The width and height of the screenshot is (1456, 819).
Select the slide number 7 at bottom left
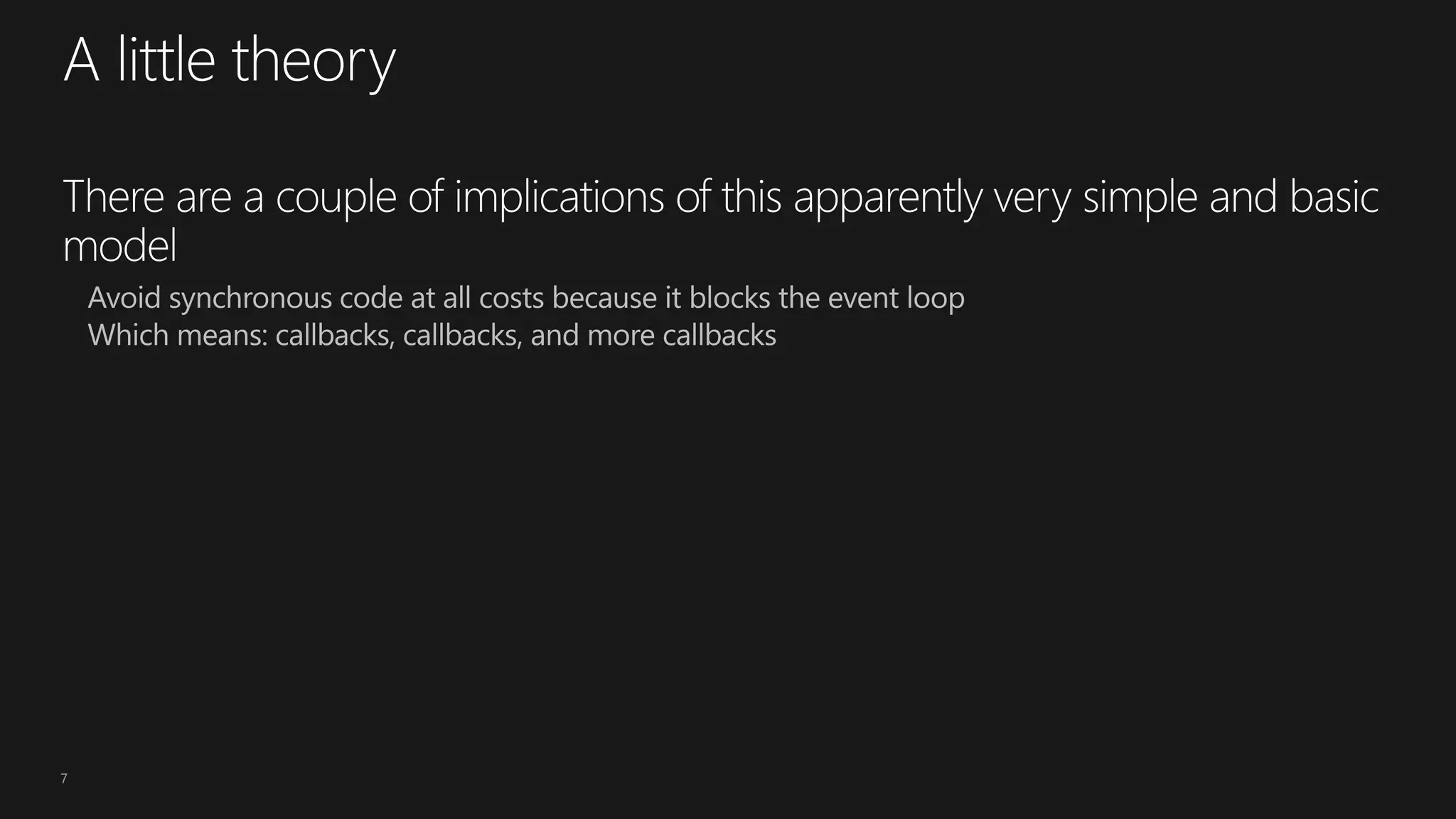[64, 778]
